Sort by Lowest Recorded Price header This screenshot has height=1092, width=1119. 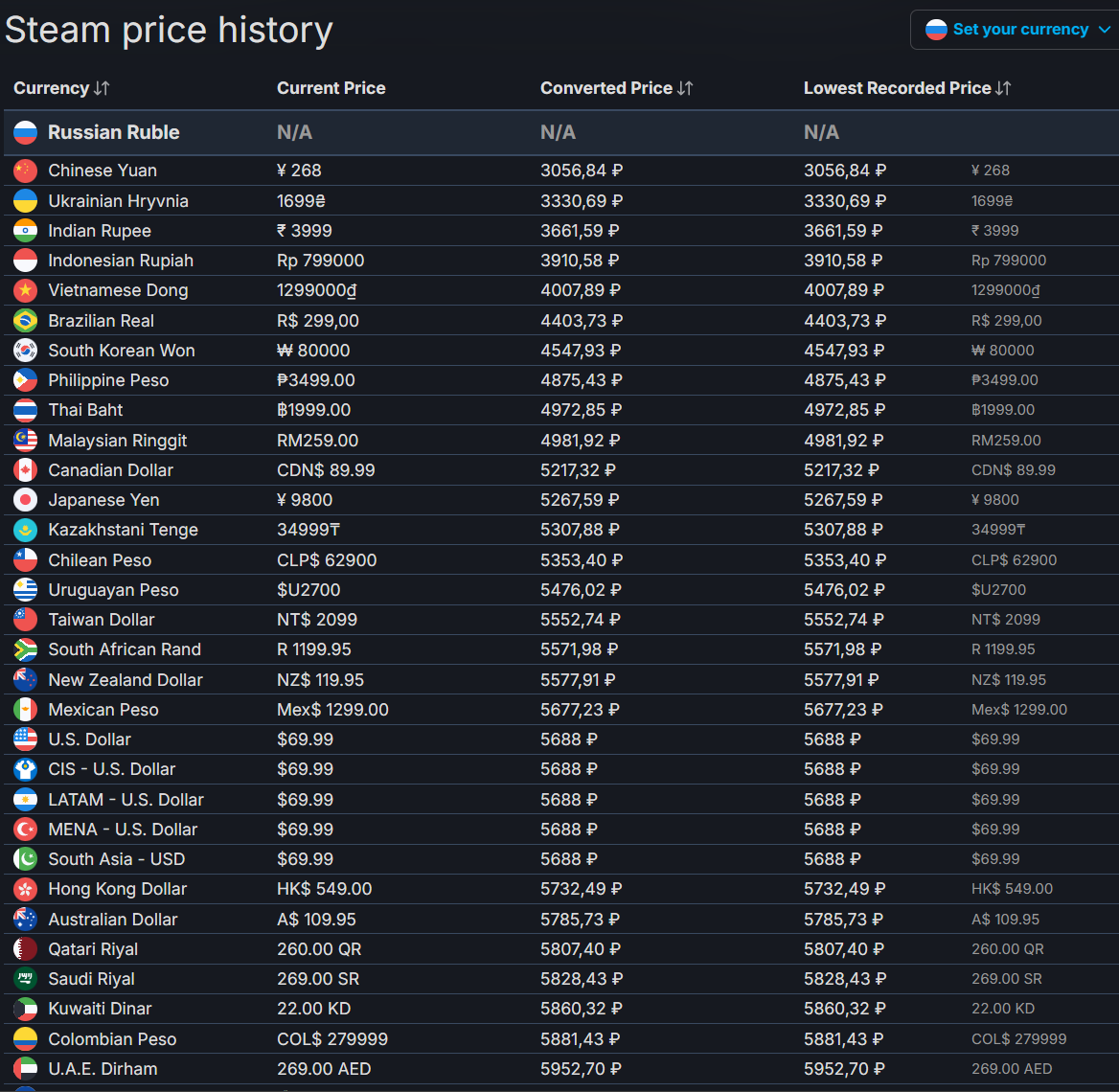coord(906,88)
